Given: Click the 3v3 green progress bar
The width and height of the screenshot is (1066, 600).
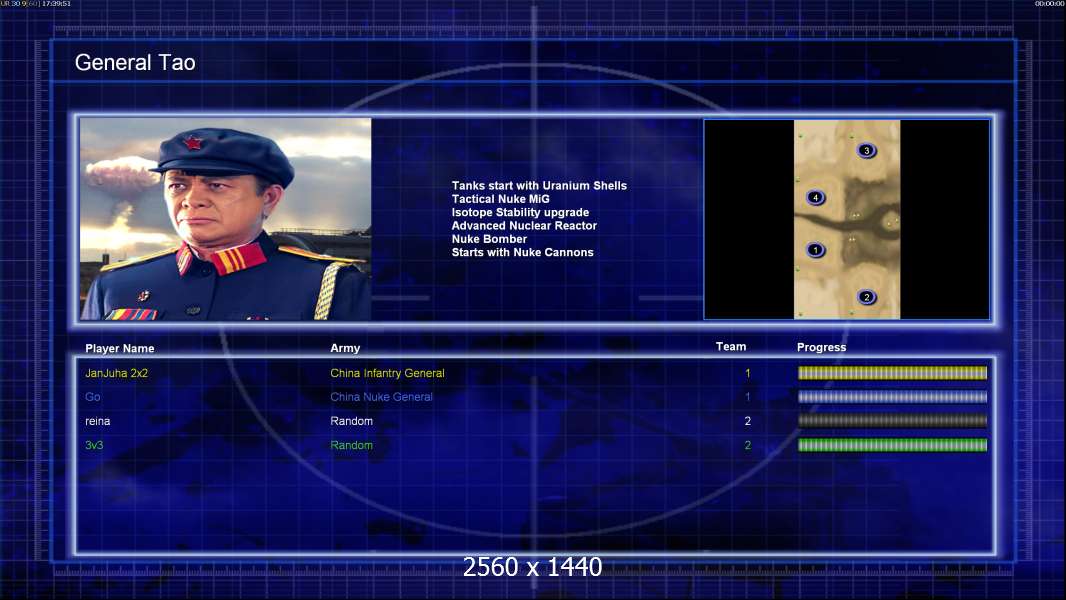Looking at the screenshot, I should [892, 445].
